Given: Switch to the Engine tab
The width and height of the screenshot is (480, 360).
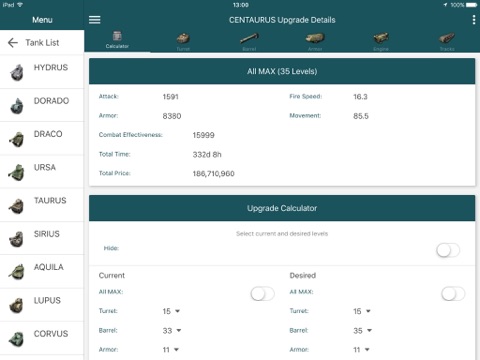Looking at the screenshot, I should pos(381,41).
